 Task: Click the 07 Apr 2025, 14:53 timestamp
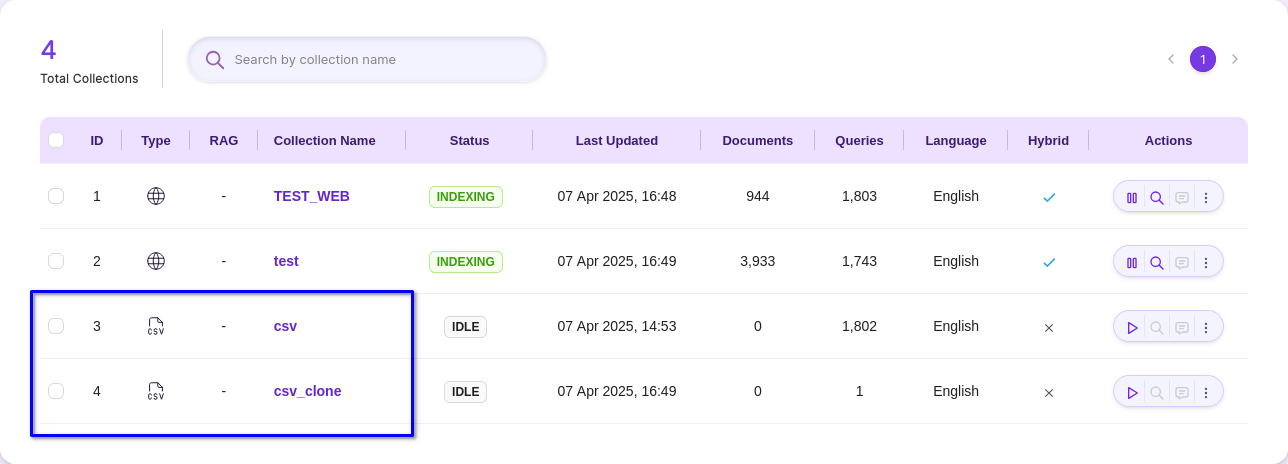[617, 326]
